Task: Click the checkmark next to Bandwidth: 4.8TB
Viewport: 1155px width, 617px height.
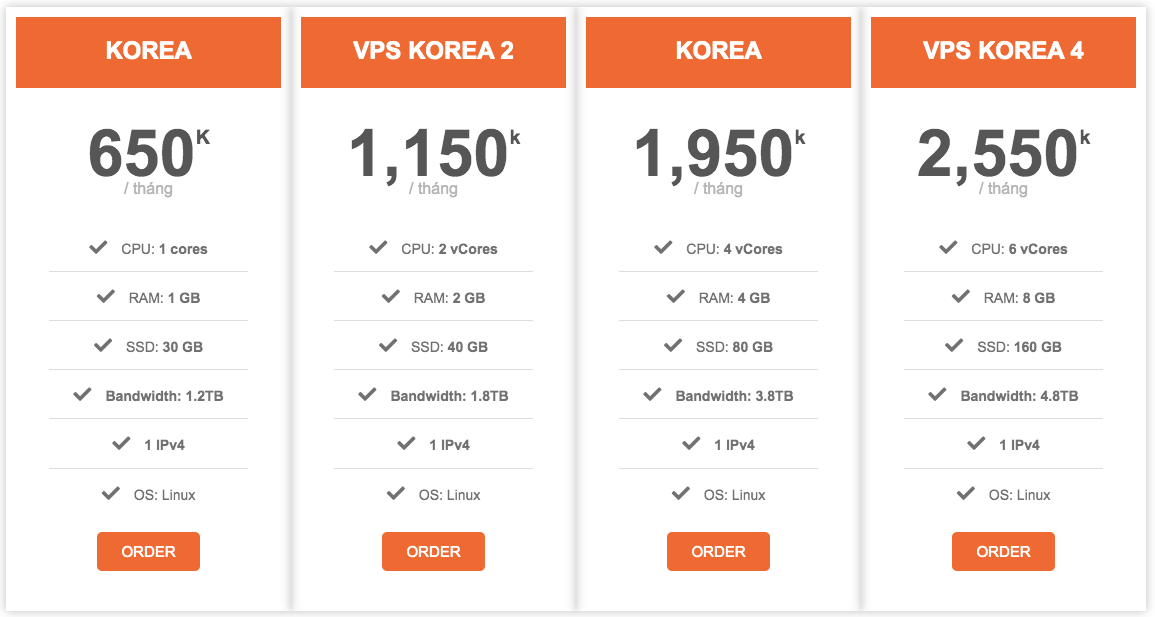Action: [x=937, y=395]
